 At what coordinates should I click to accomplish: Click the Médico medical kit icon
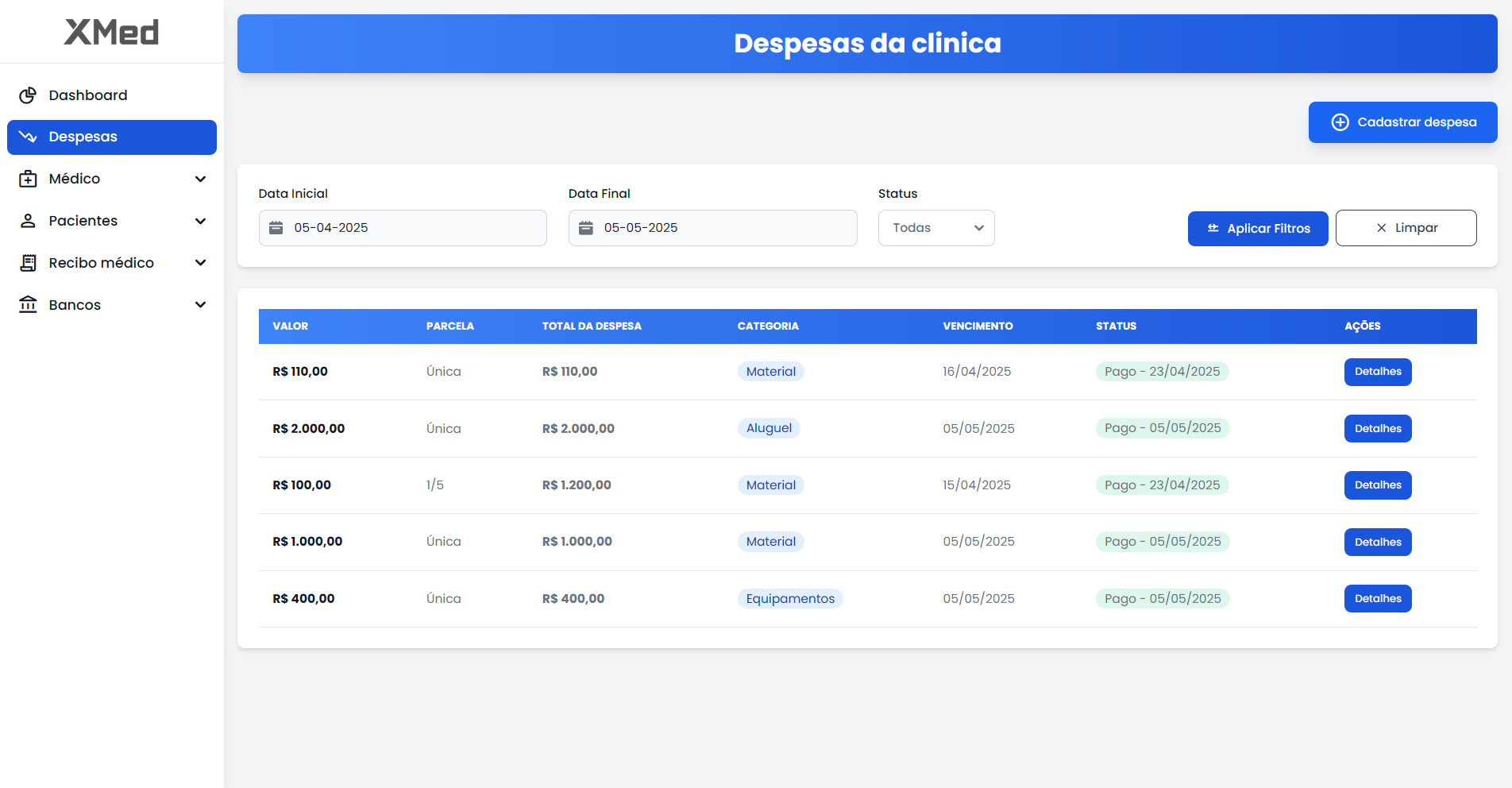(x=28, y=179)
